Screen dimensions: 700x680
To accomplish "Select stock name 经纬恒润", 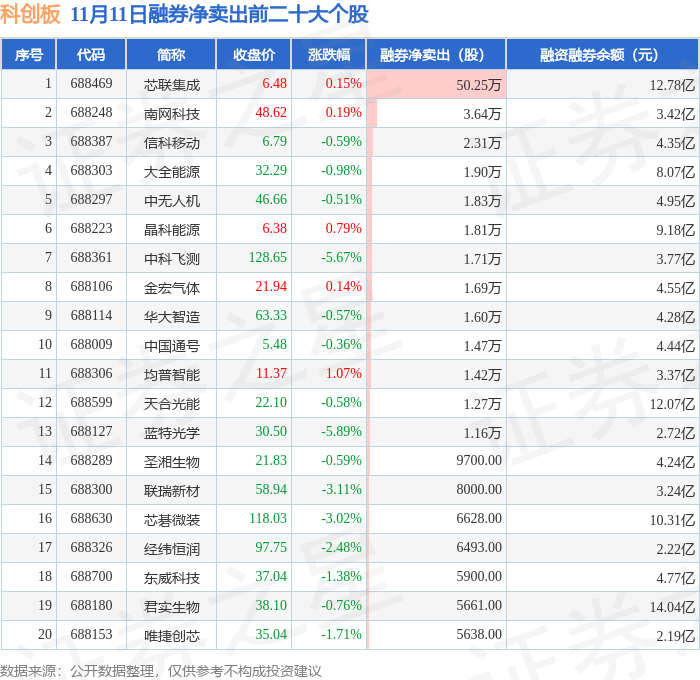I will tap(171, 549).
